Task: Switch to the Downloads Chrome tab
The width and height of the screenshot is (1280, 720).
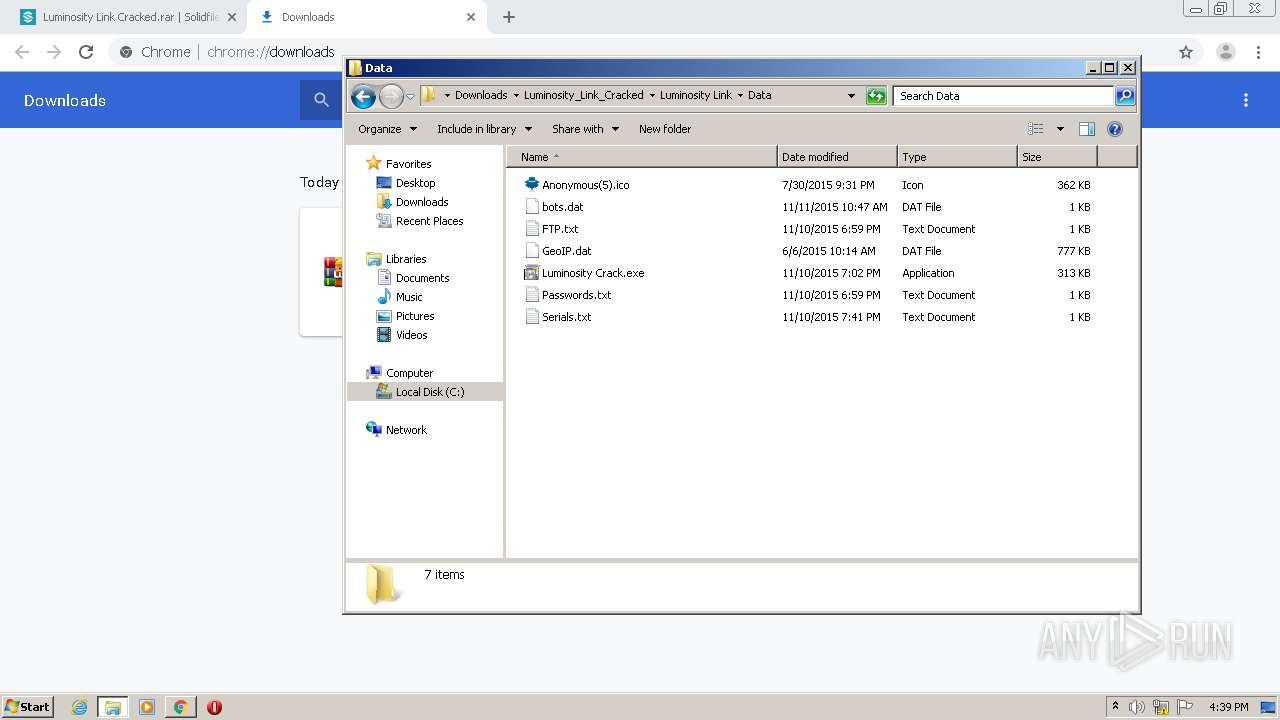Action: pos(365,17)
